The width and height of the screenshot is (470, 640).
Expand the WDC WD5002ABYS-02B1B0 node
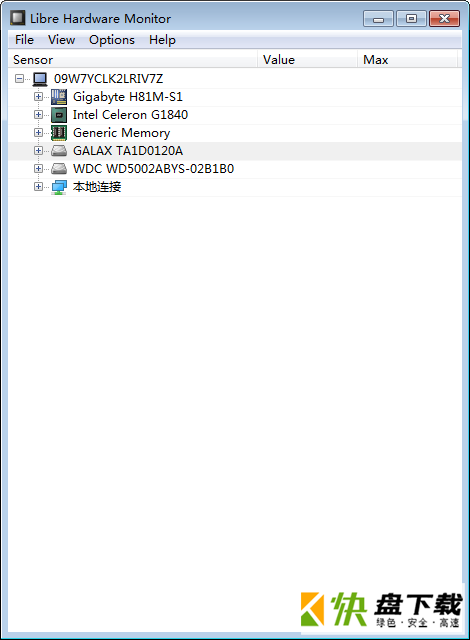38,169
